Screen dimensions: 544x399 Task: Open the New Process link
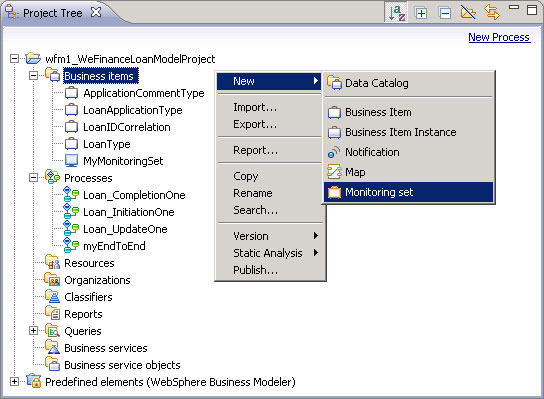(499, 37)
